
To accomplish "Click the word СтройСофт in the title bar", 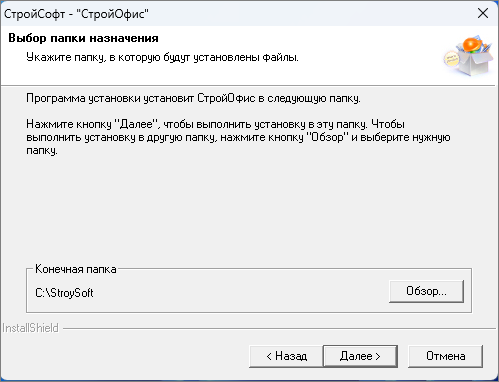I will click(x=34, y=14).
